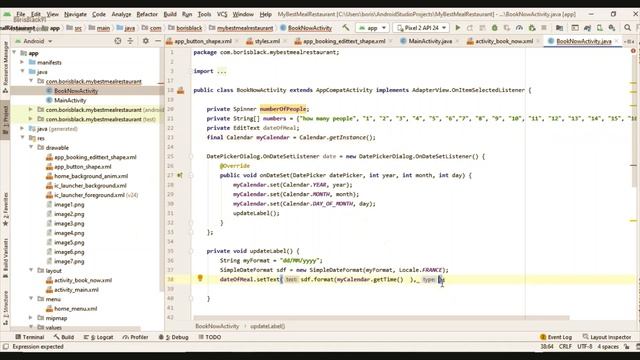The width and height of the screenshot is (640, 360).
Task: Toggle the Favorites tool window
Action: pyautogui.click(x=5, y=209)
